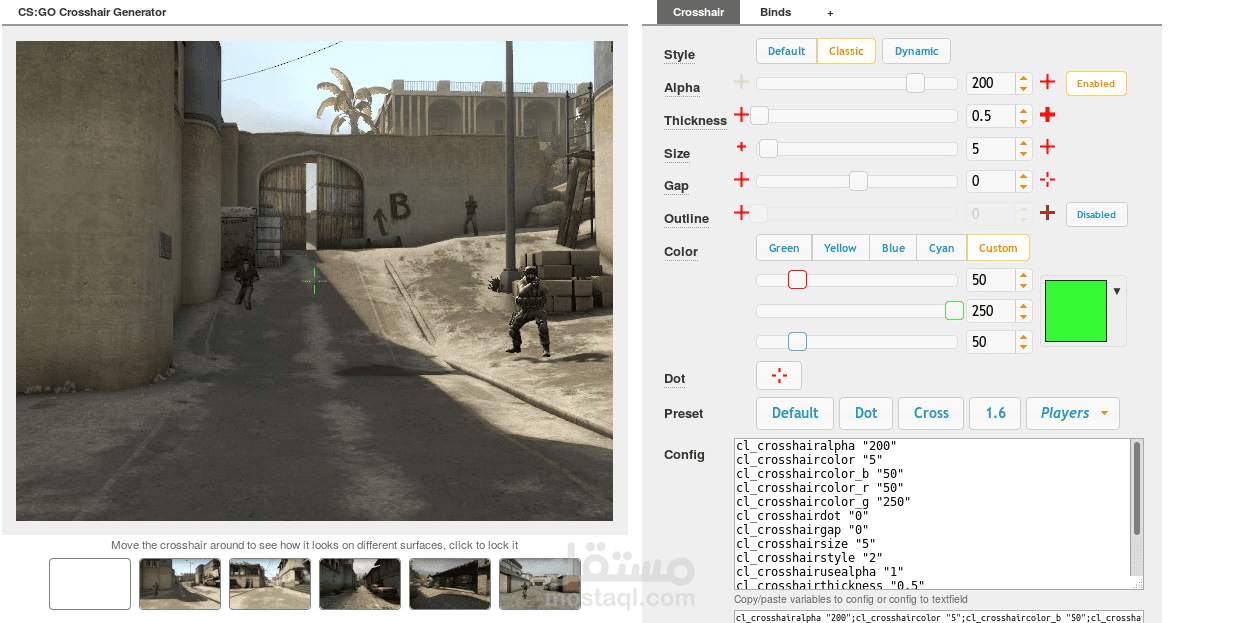Adjust the blue color slider handle
Image resolution: width=1242 pixels, height=623 pixels.
[797, 342]
